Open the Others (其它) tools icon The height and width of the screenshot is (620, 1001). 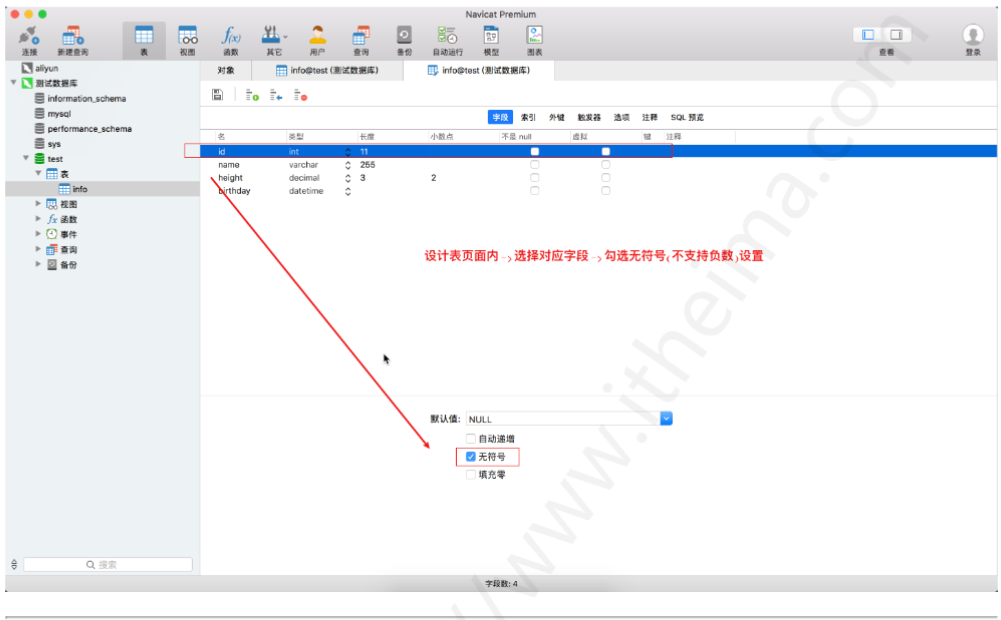click(x=274, y=40)
